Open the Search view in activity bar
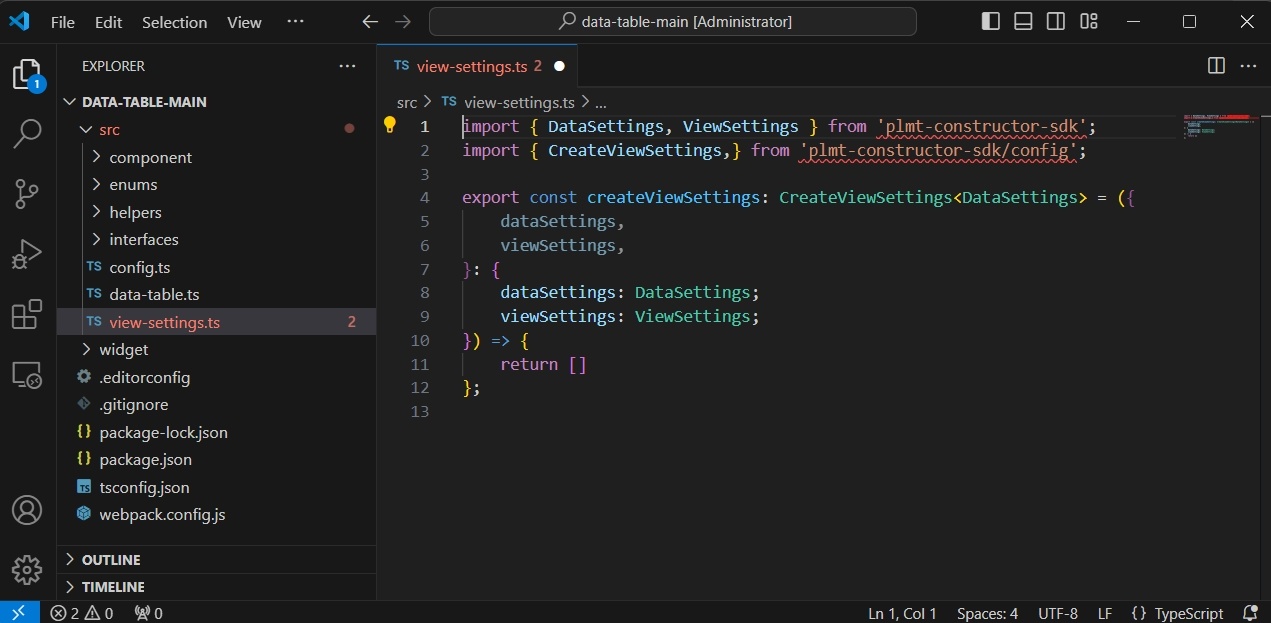Image resolution: width=1271 pixels, height=623 pixels. point(27,133)
